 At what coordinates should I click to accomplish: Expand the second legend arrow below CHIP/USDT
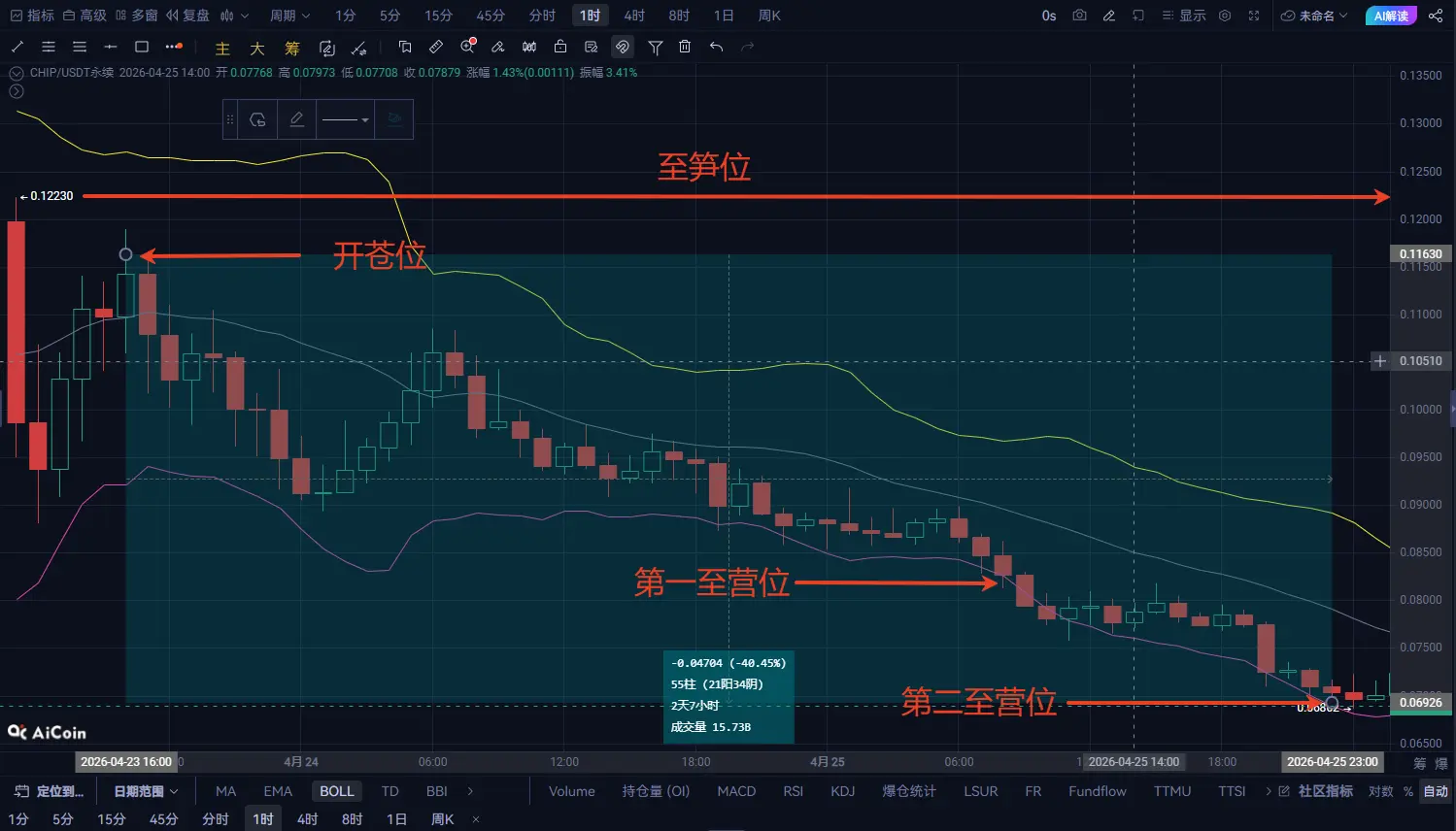[16, 91]
